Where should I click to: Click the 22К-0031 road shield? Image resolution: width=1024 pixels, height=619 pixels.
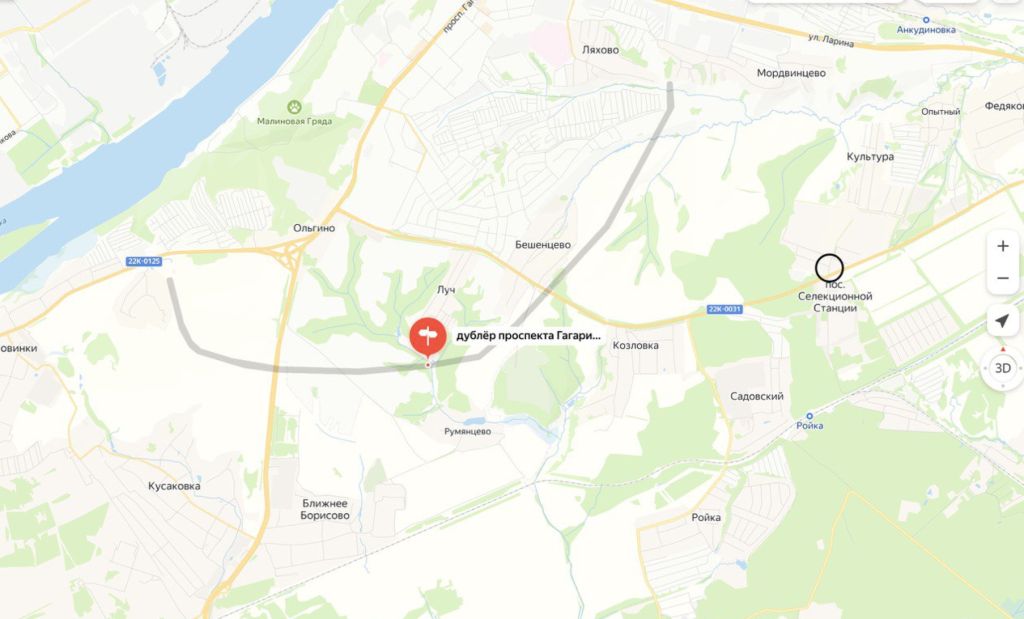[724, 309]
